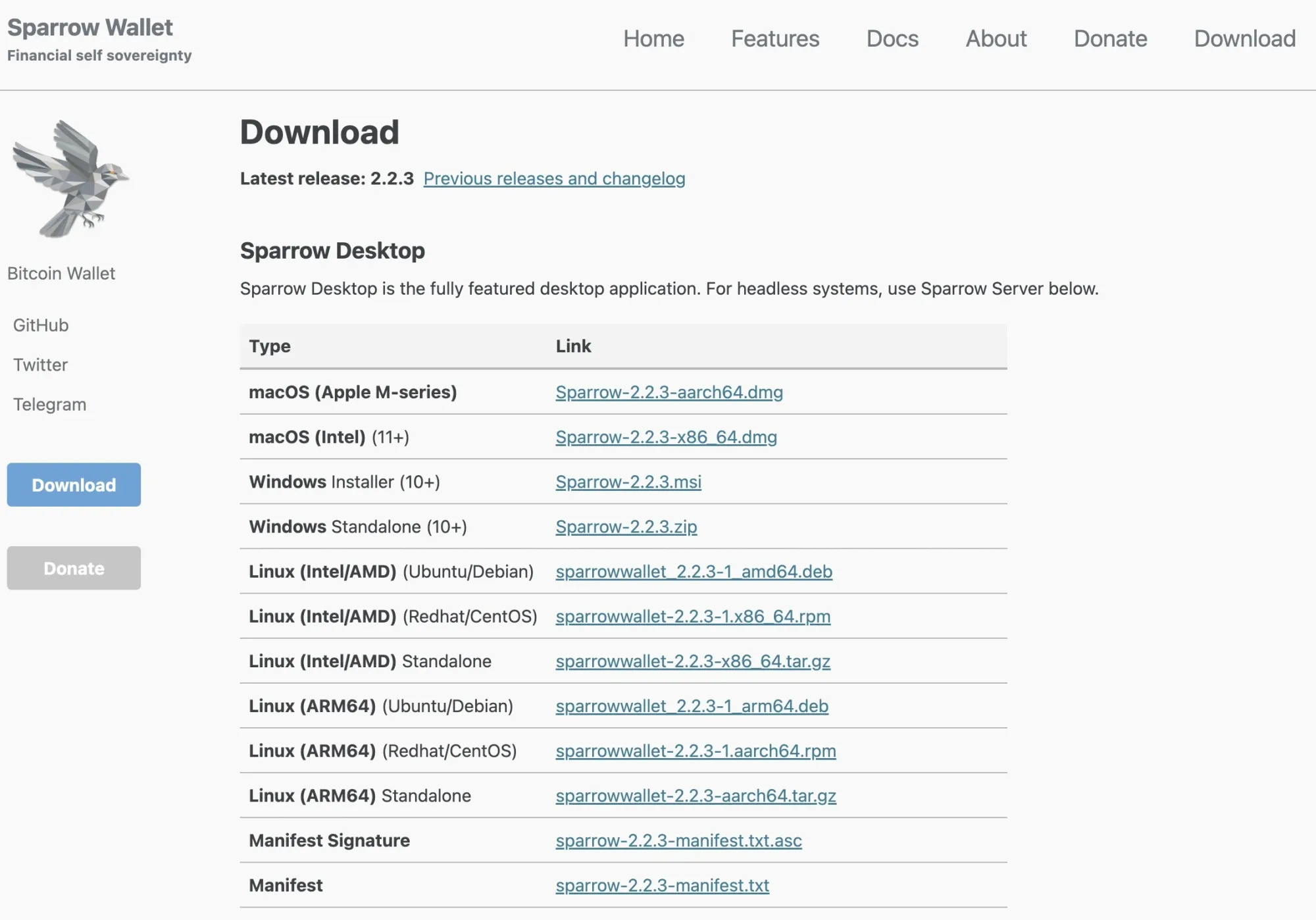Click the 'Bitcoin Wallet' sidebar caption
The image size is (1316, 920).
click(x=61, y=273)
